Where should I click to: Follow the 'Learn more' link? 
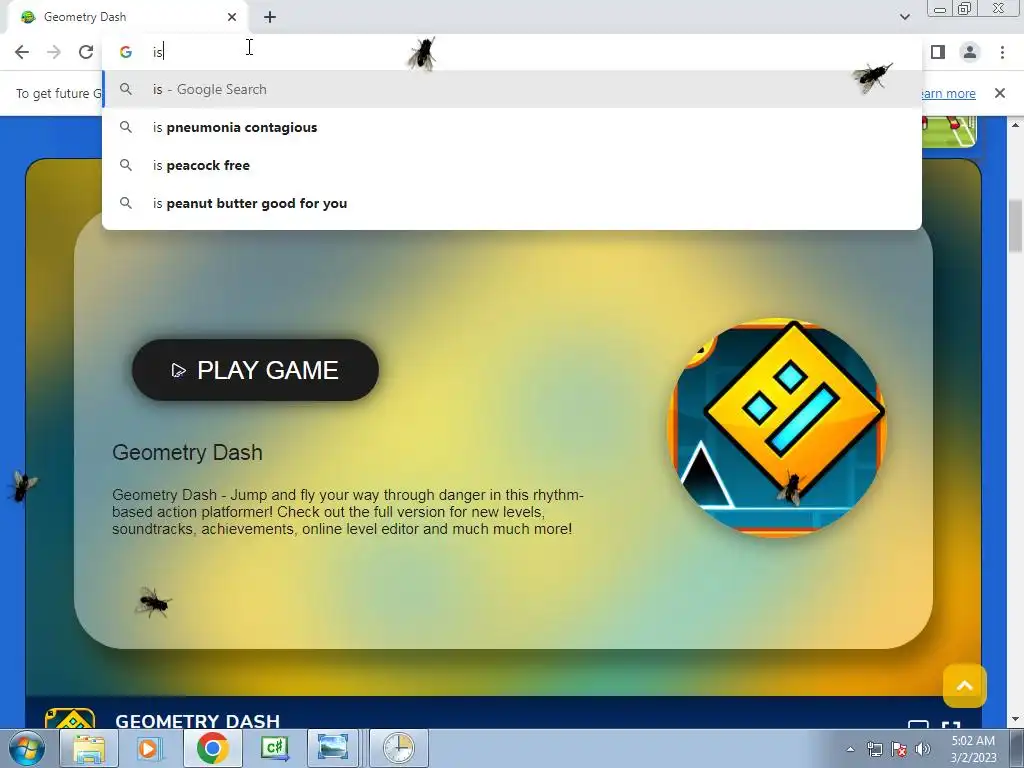948,93
